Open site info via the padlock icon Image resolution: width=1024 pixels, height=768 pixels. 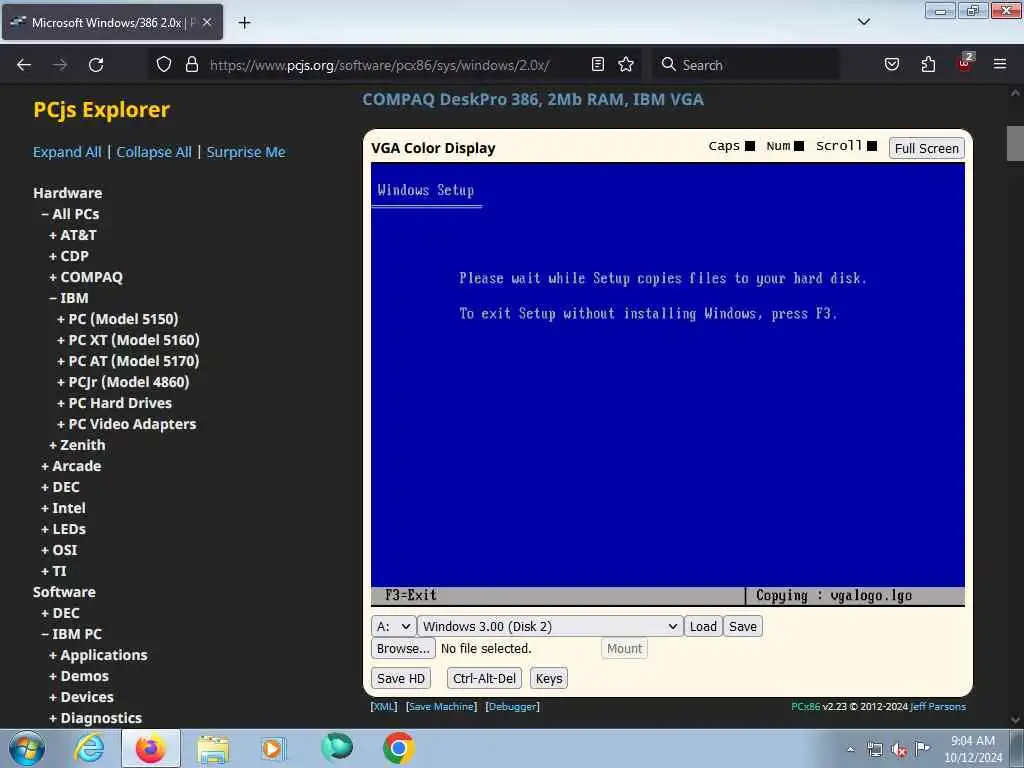pos(191,64)
